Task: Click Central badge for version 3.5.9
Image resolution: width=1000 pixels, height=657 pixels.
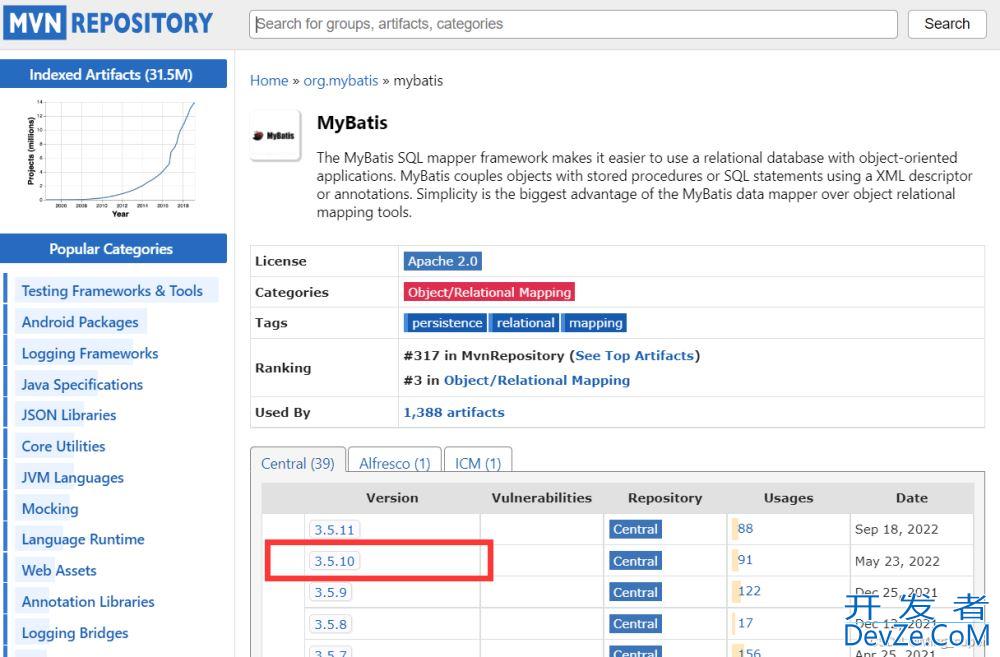Action: pos(635,592)
